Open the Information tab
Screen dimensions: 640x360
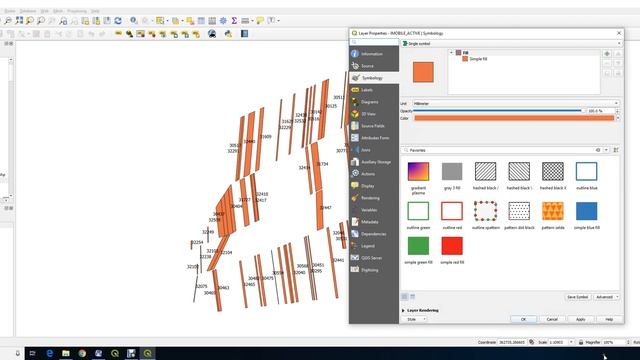[374, 54]
